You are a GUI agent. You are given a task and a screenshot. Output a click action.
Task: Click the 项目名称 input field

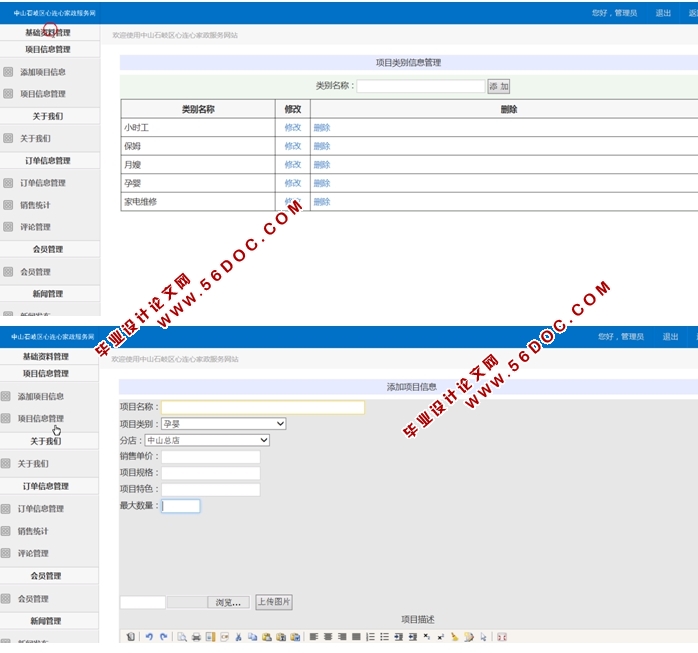263,407
